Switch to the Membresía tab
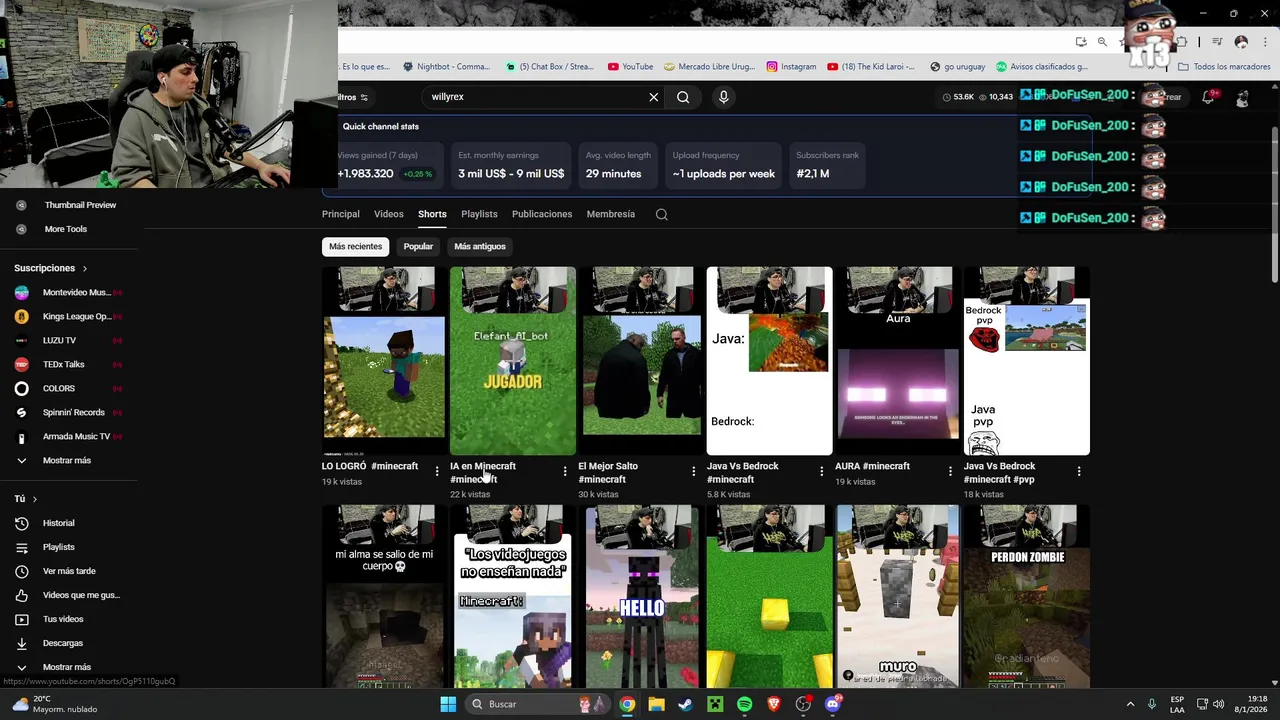1280x720 pixels. 611,214
